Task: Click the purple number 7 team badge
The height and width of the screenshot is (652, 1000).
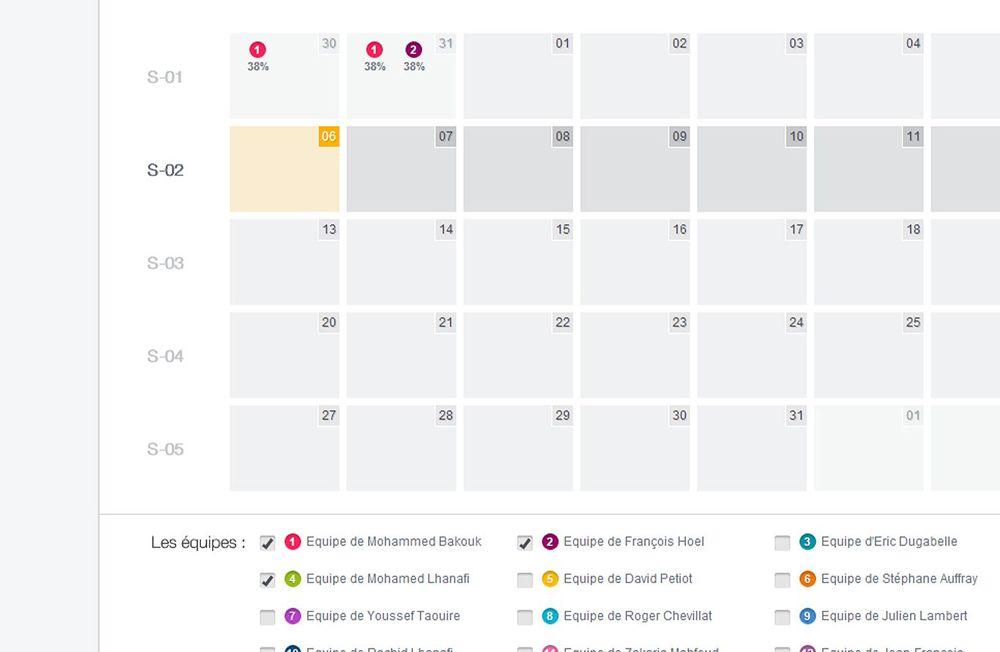Action: (x=293, y=616)
